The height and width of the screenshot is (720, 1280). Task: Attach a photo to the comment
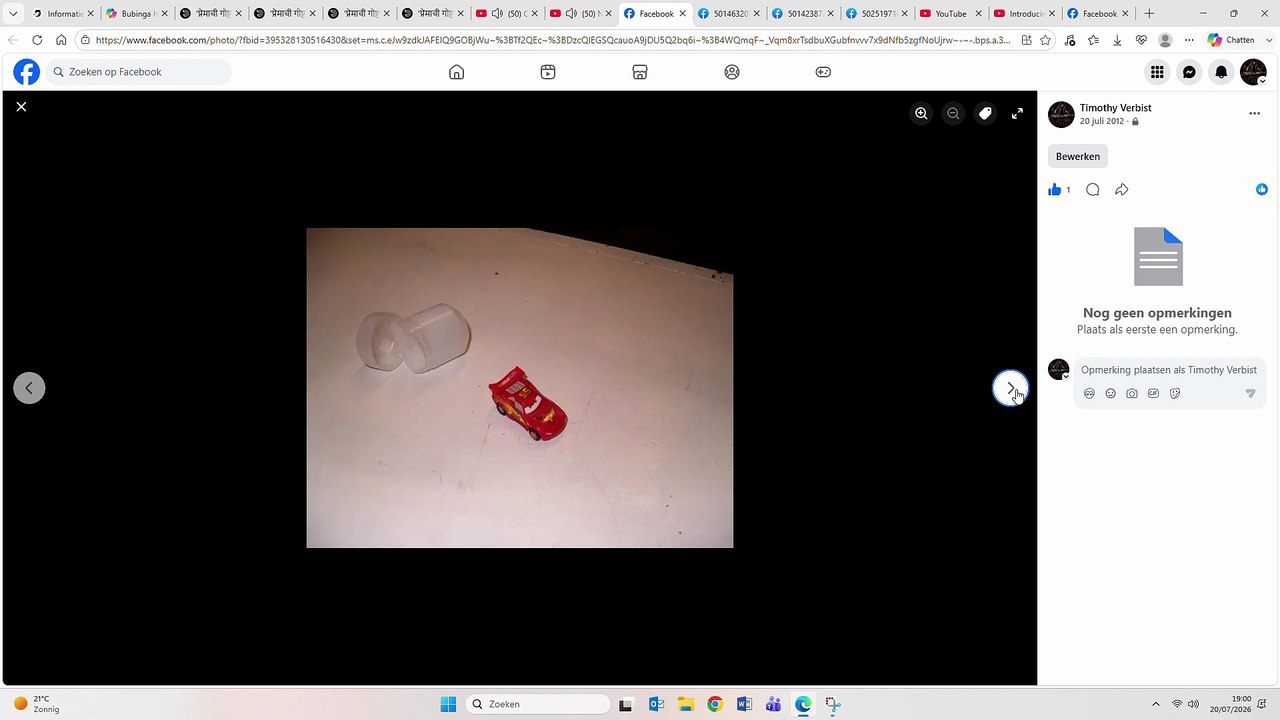pos(1132,394)
